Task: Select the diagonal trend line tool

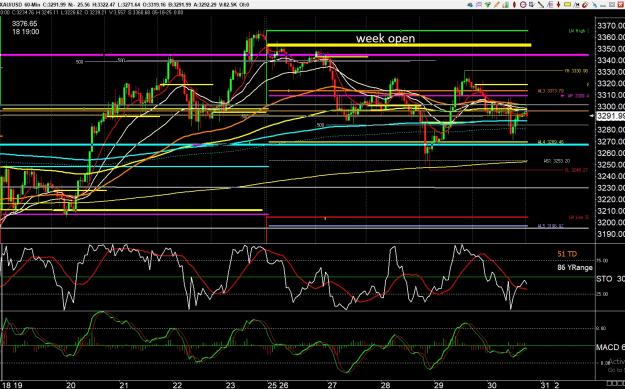Action: [x=541, y=5]
